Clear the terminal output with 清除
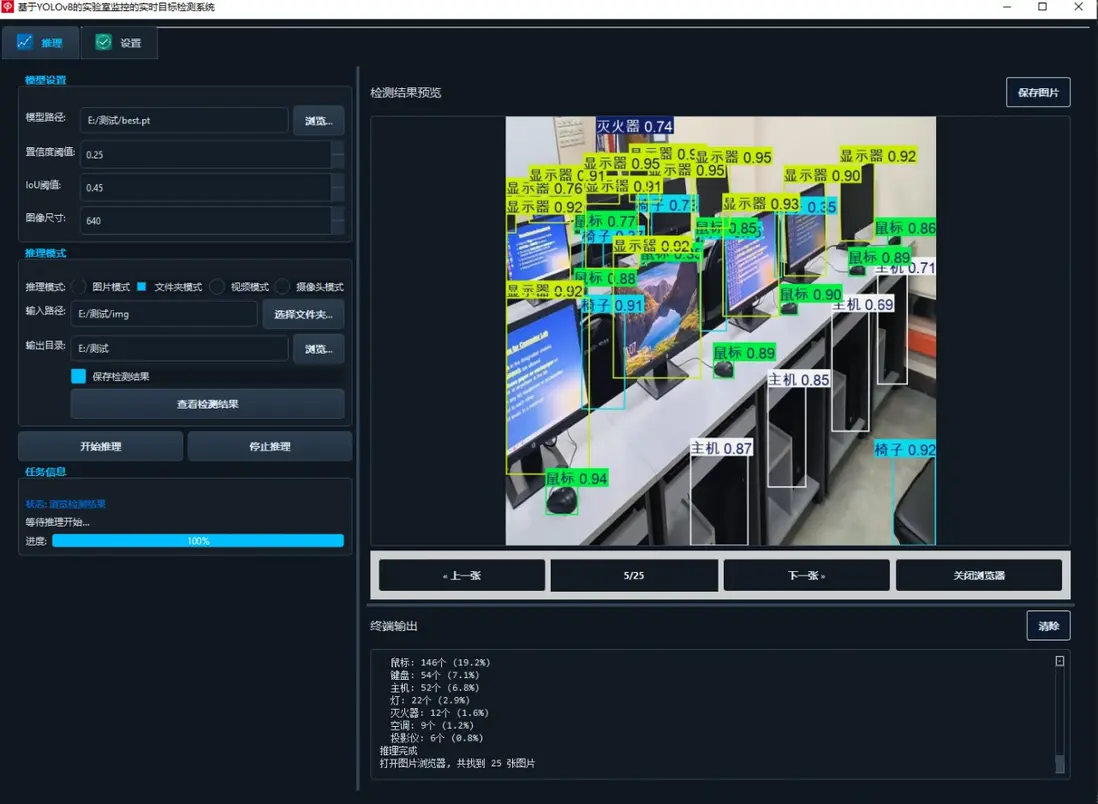This screenshot has width=1098, height=804. pyautogui.click(x=1048, y=626)
